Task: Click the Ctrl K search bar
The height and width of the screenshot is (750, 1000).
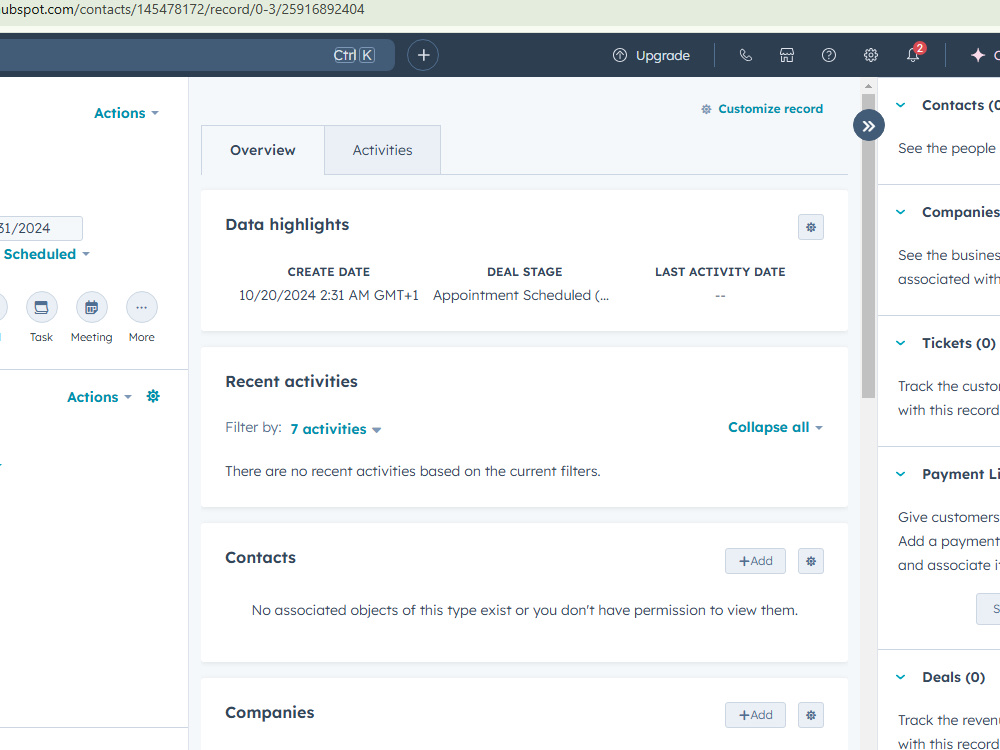Action: pyautogui.click(x=197, y=55)
